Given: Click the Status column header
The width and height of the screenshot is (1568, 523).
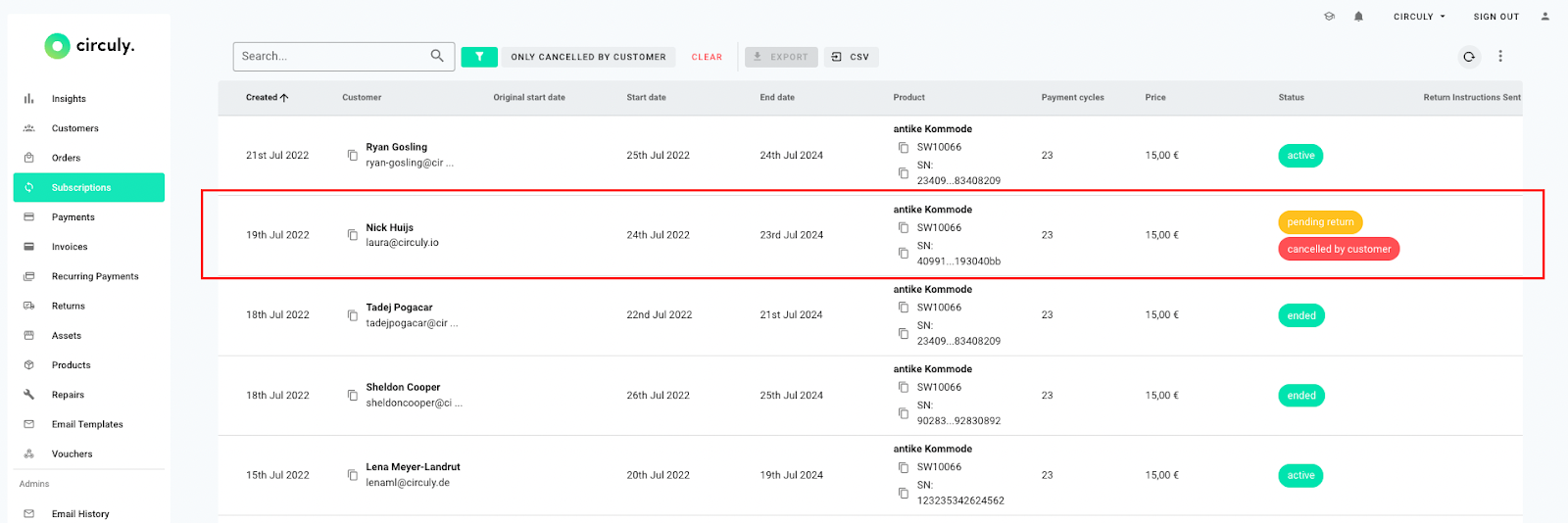Looking at the screenshot, I should pos(1291,98).
